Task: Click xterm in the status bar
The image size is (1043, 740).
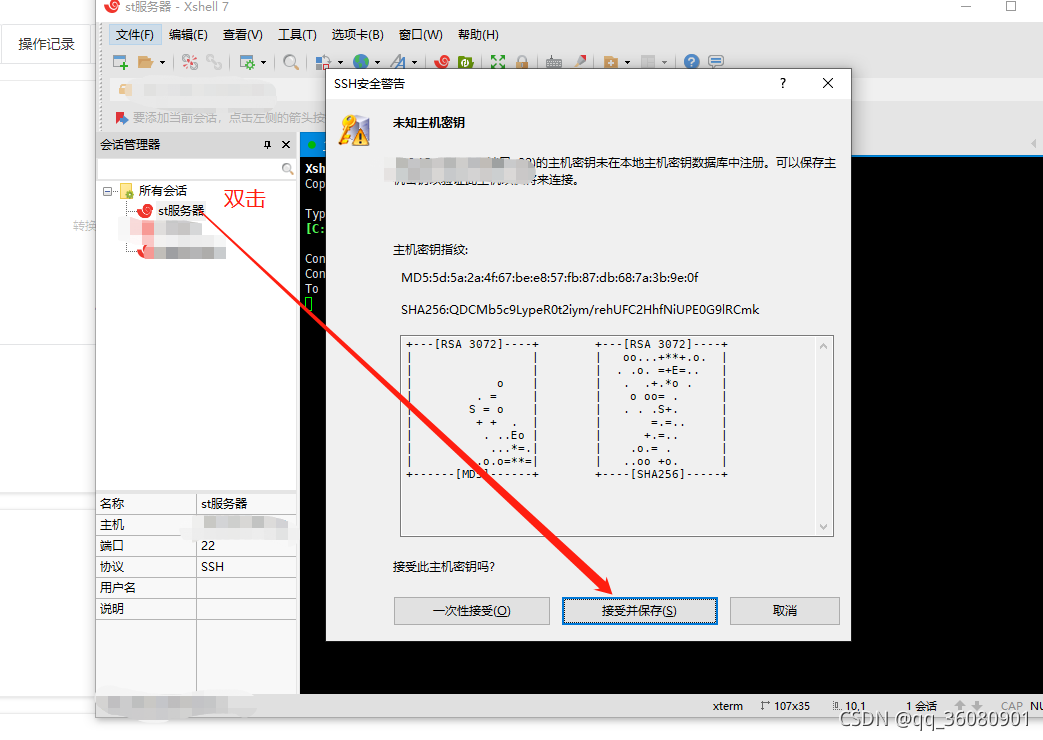Action: (x=728, y=706)
